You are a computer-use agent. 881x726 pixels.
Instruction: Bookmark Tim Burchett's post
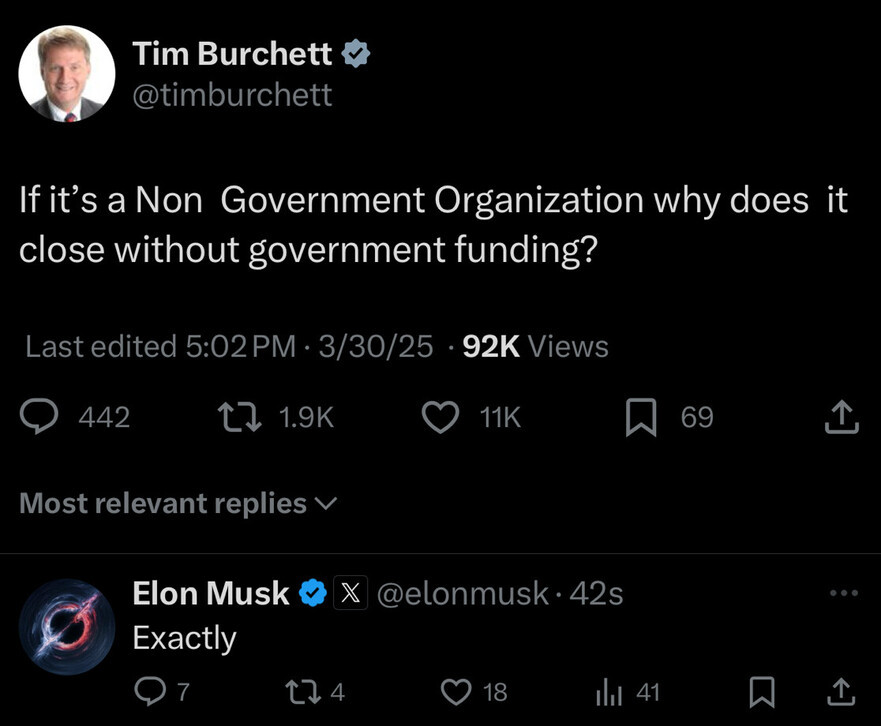click(639, 417)
